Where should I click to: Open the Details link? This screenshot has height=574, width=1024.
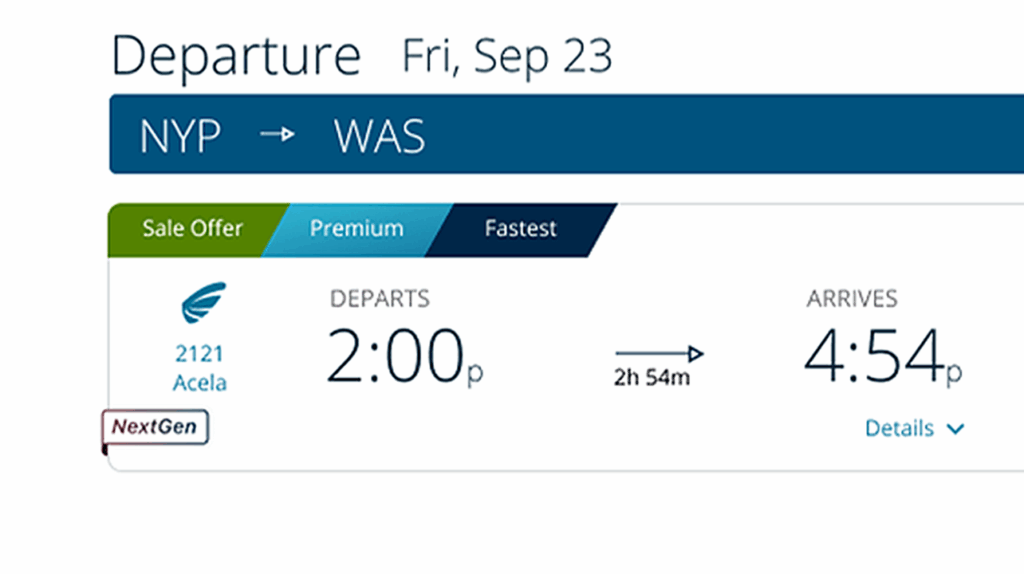click(899, 428)
